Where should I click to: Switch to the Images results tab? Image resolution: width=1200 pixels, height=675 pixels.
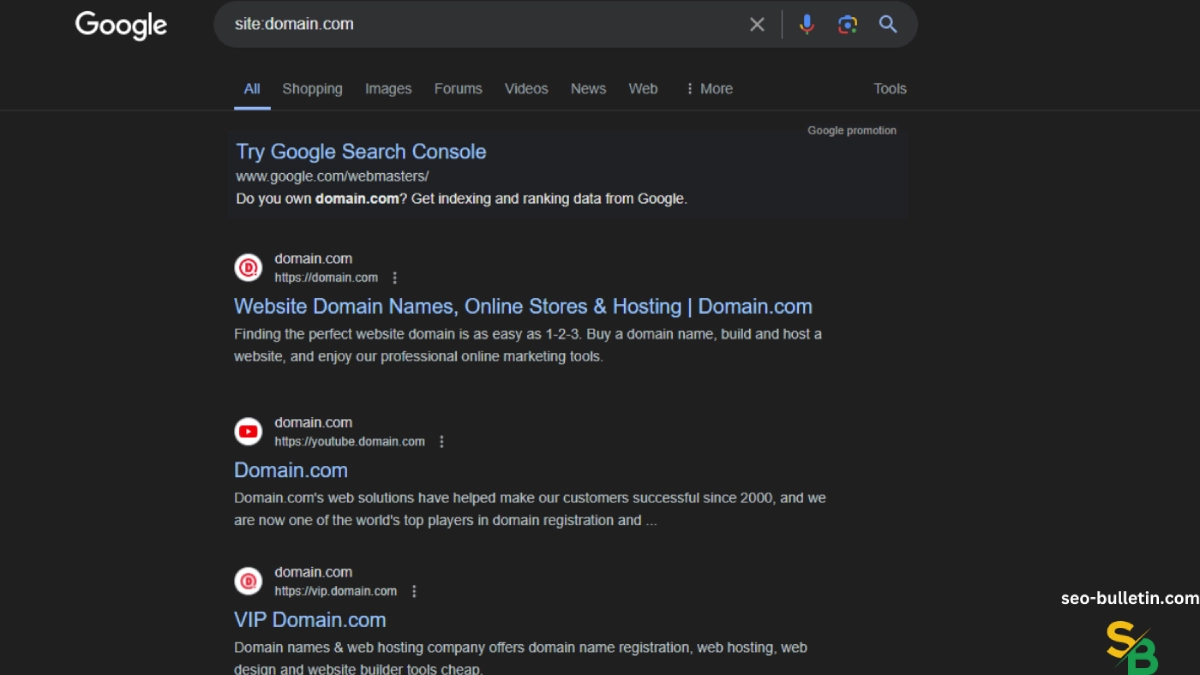(388, 88)
